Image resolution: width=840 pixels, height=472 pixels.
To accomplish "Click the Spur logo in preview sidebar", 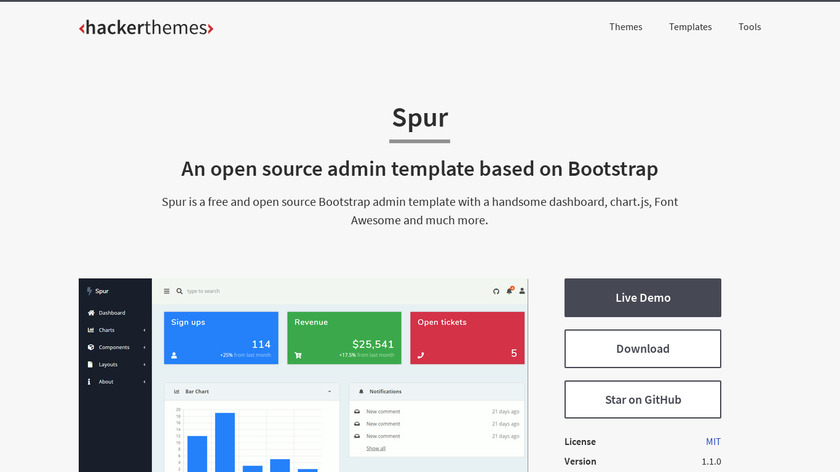I will tap(98, 291).
